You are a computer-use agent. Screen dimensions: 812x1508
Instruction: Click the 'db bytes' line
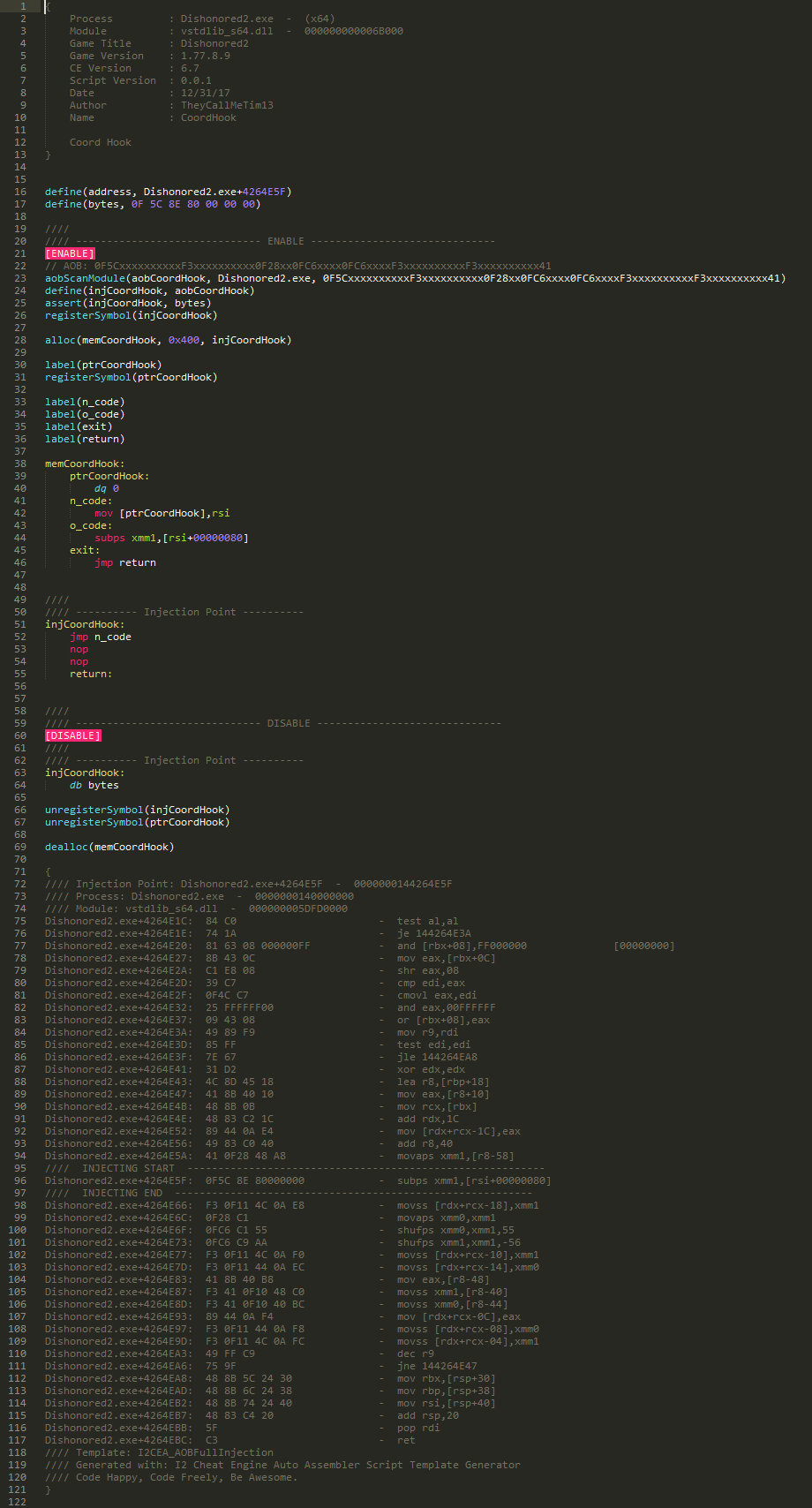(94, 785)
